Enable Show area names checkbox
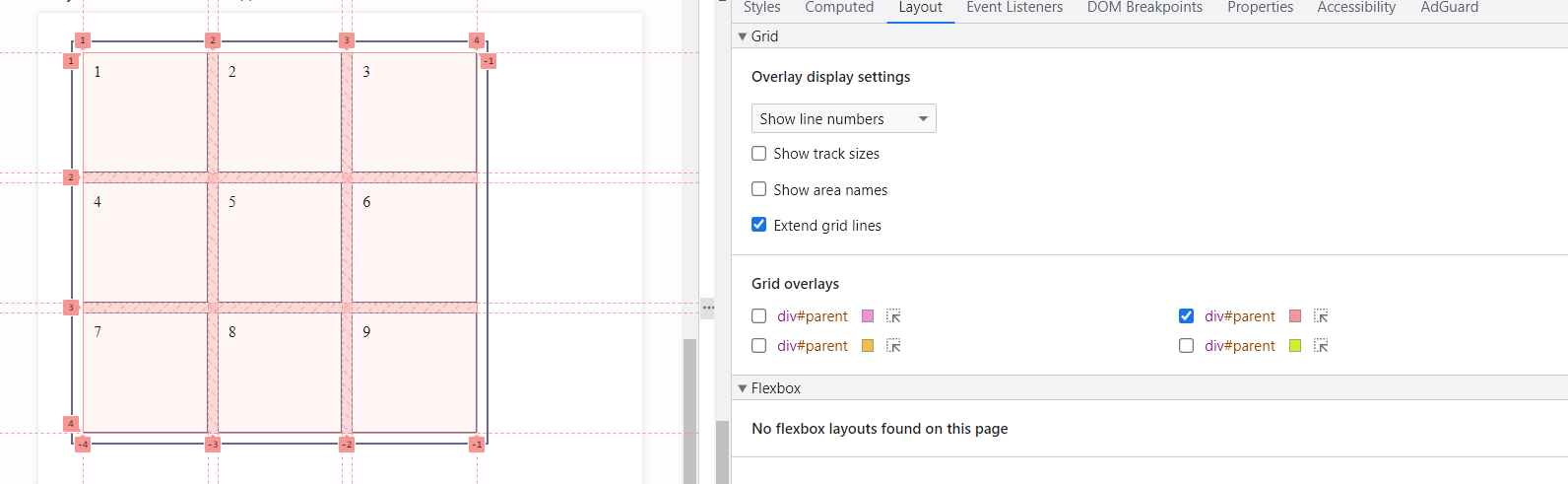1568x484 pixels. [x=759, y=189]
